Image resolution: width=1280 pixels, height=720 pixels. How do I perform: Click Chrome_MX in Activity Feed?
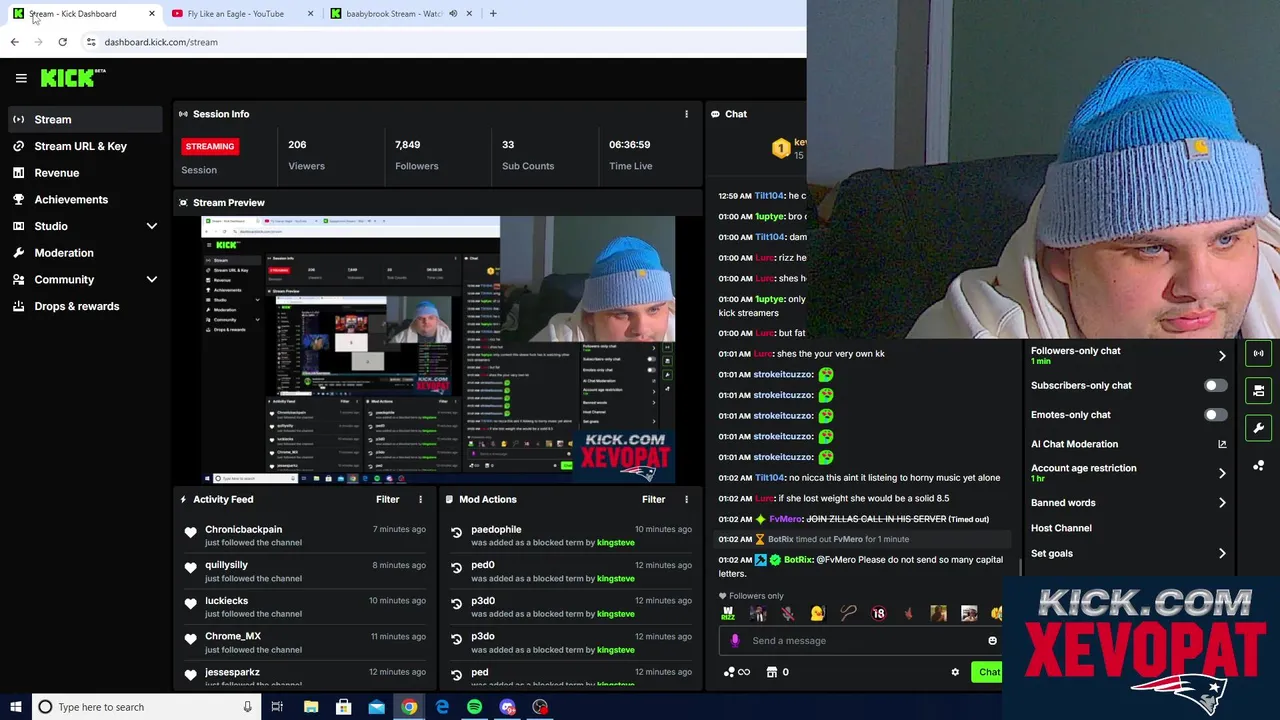coord(232,636)
